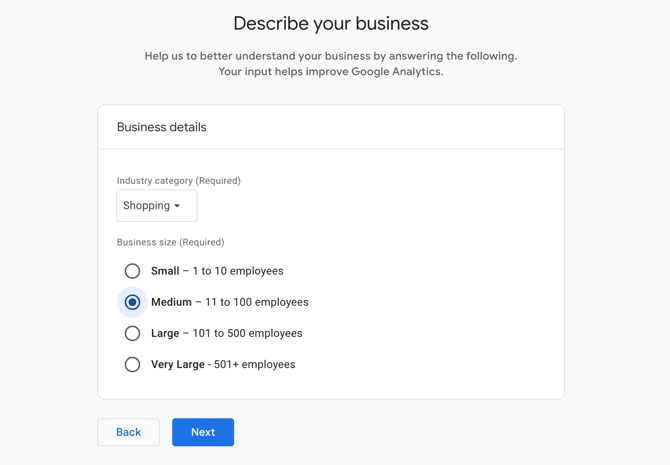The width and height of the screenshot is (670, 465).
Task: Click the '11 to 100 employees' text
Action: pos(256,302)
